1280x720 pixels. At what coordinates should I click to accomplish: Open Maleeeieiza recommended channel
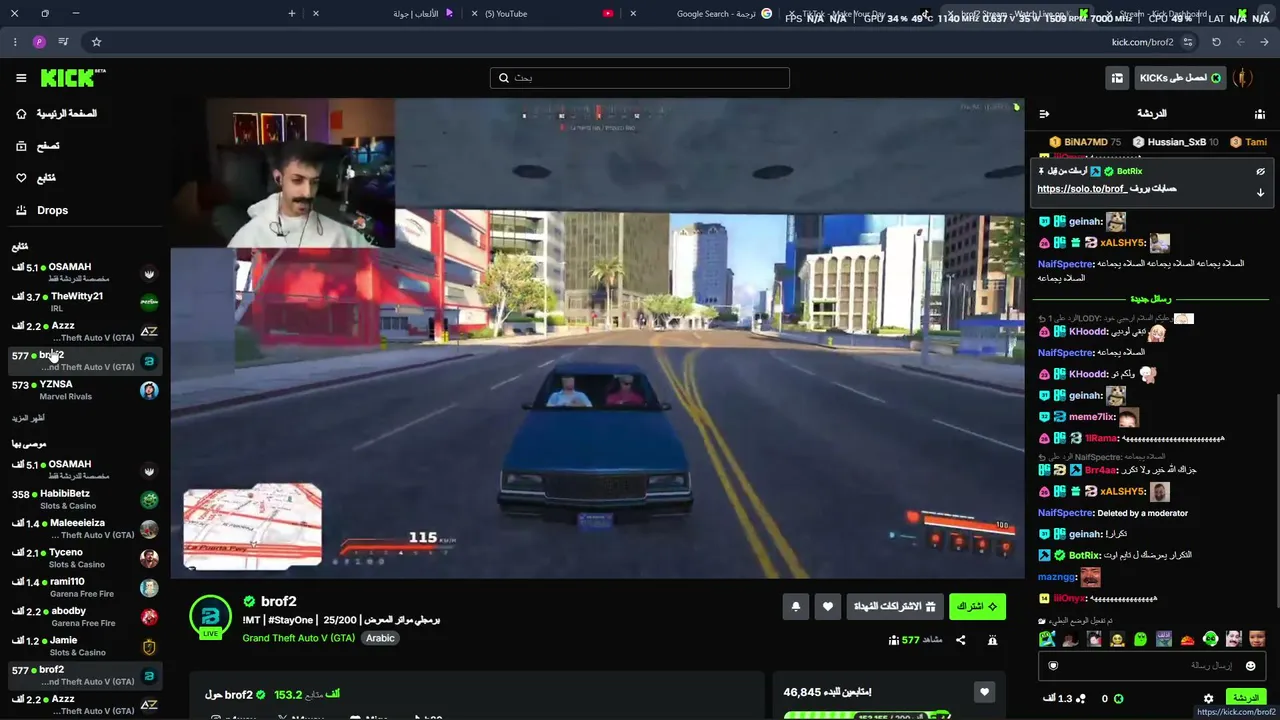point(84,529)
